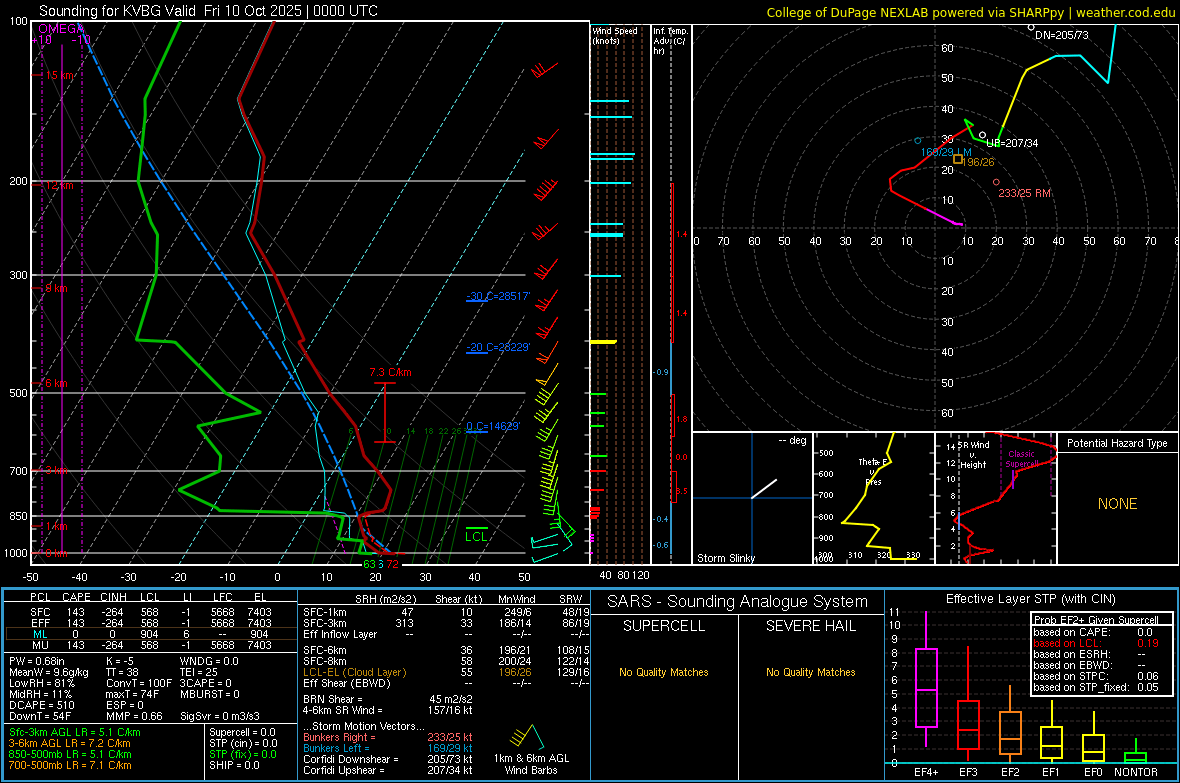The height and width of the screenshot is (783, 1180).
Task: Click the 'MMP = 0.66' value
Action: (134, 717)
